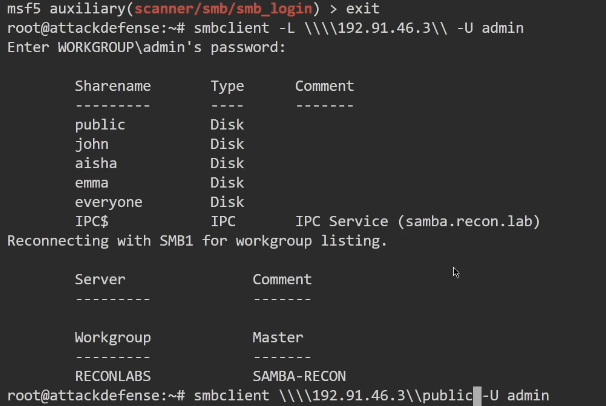
Task: Click the Workgroup column header
Action: tap(113, 337)
